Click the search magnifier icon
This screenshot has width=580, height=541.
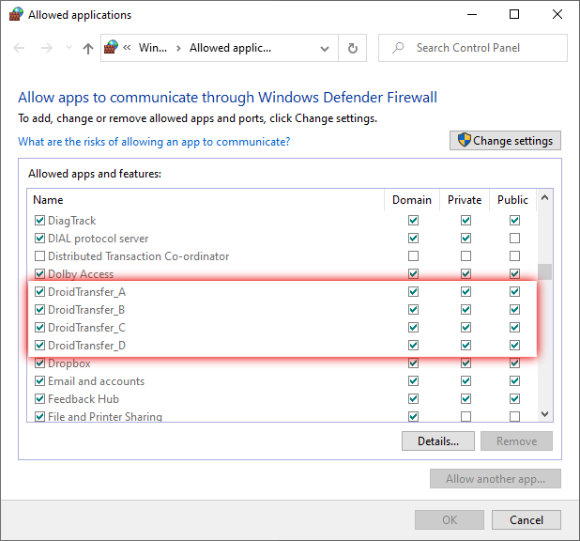coord(398,48)
